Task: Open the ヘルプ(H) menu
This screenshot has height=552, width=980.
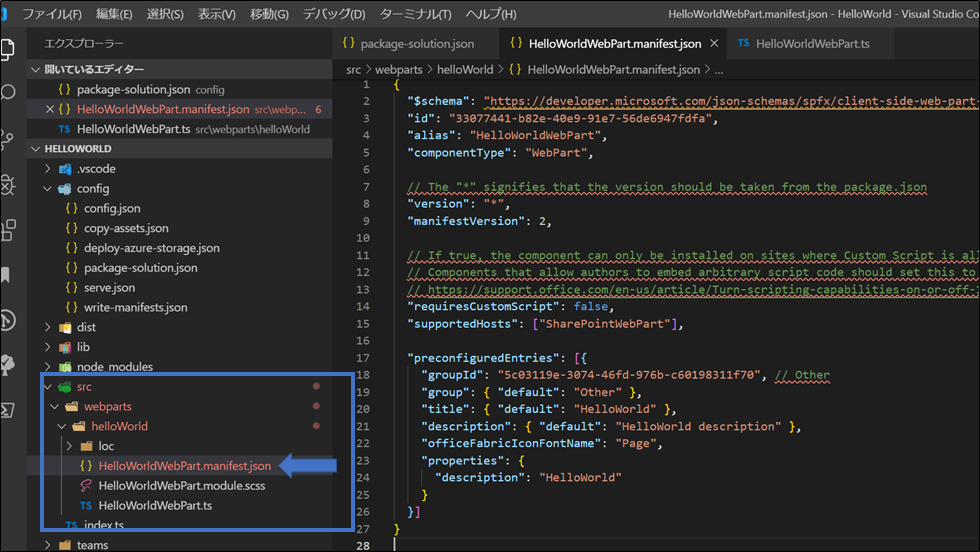Action: (491, 14)
